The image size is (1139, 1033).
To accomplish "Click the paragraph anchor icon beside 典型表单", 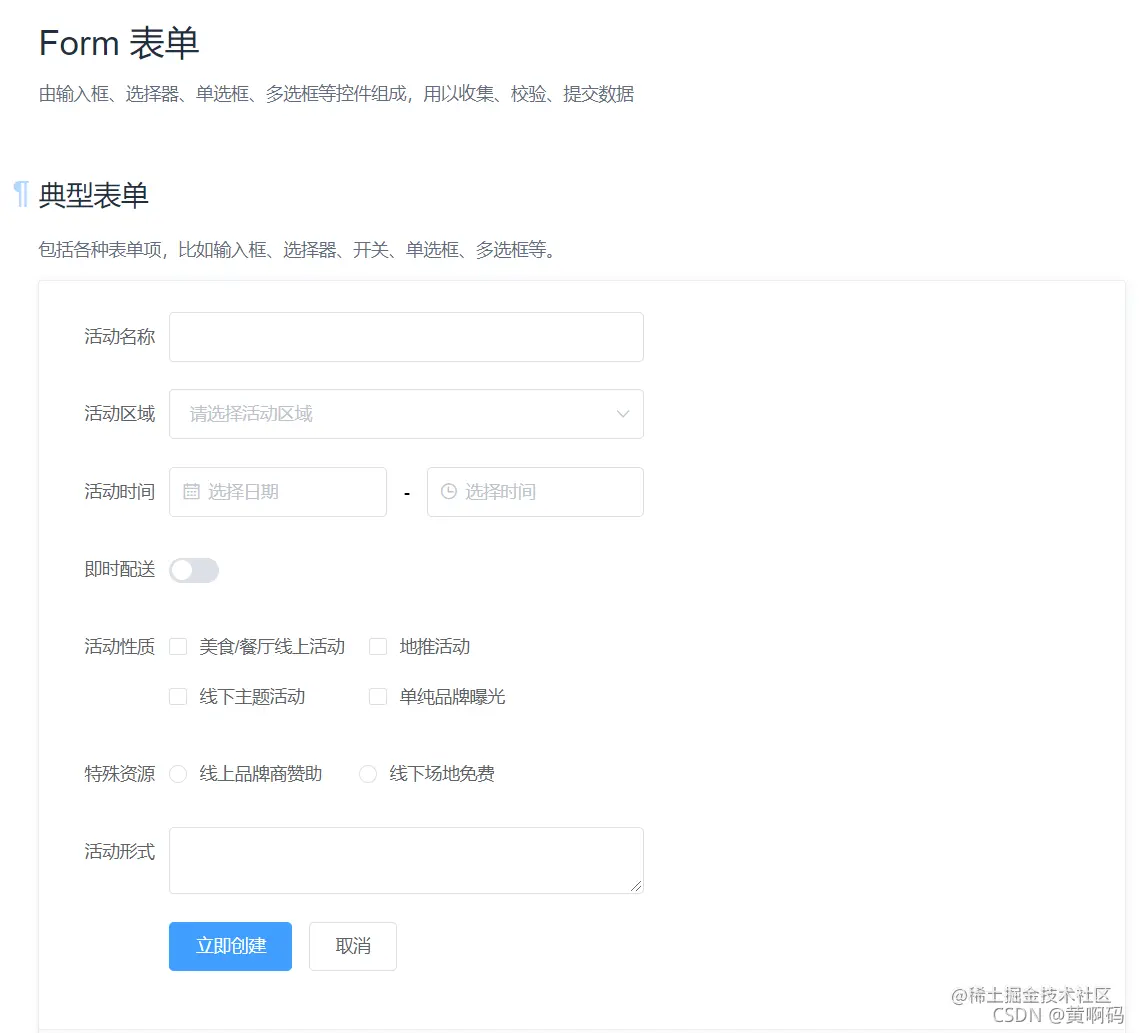I will 21,195.
